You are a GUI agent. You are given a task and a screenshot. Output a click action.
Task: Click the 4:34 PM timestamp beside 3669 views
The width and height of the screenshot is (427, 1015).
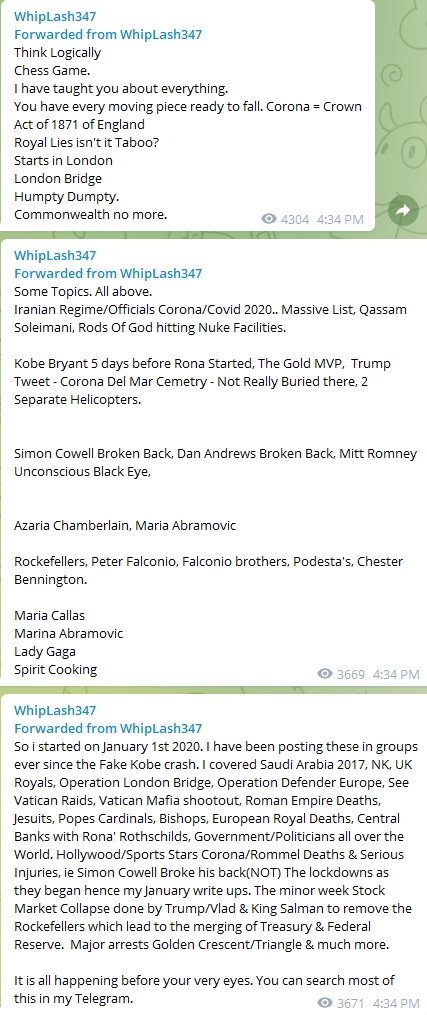396,674
